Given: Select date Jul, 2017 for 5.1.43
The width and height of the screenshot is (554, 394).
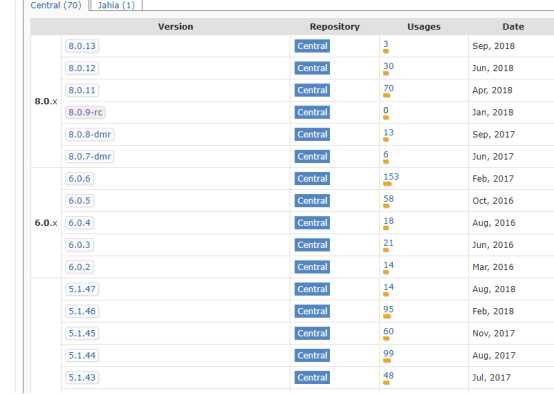Looking at the screenshot, I should coord(491,377).
